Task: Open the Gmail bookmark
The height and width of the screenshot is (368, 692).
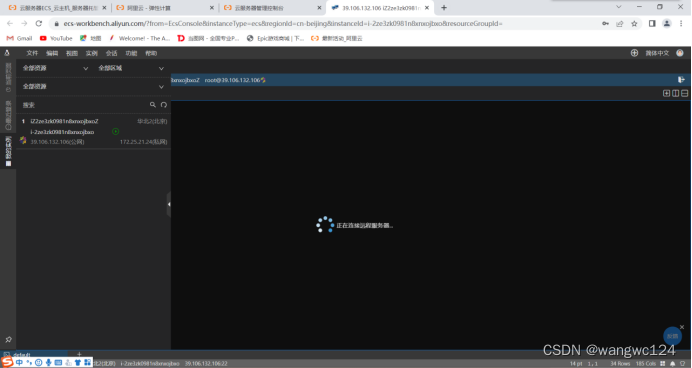Action: tap(19, 38)
